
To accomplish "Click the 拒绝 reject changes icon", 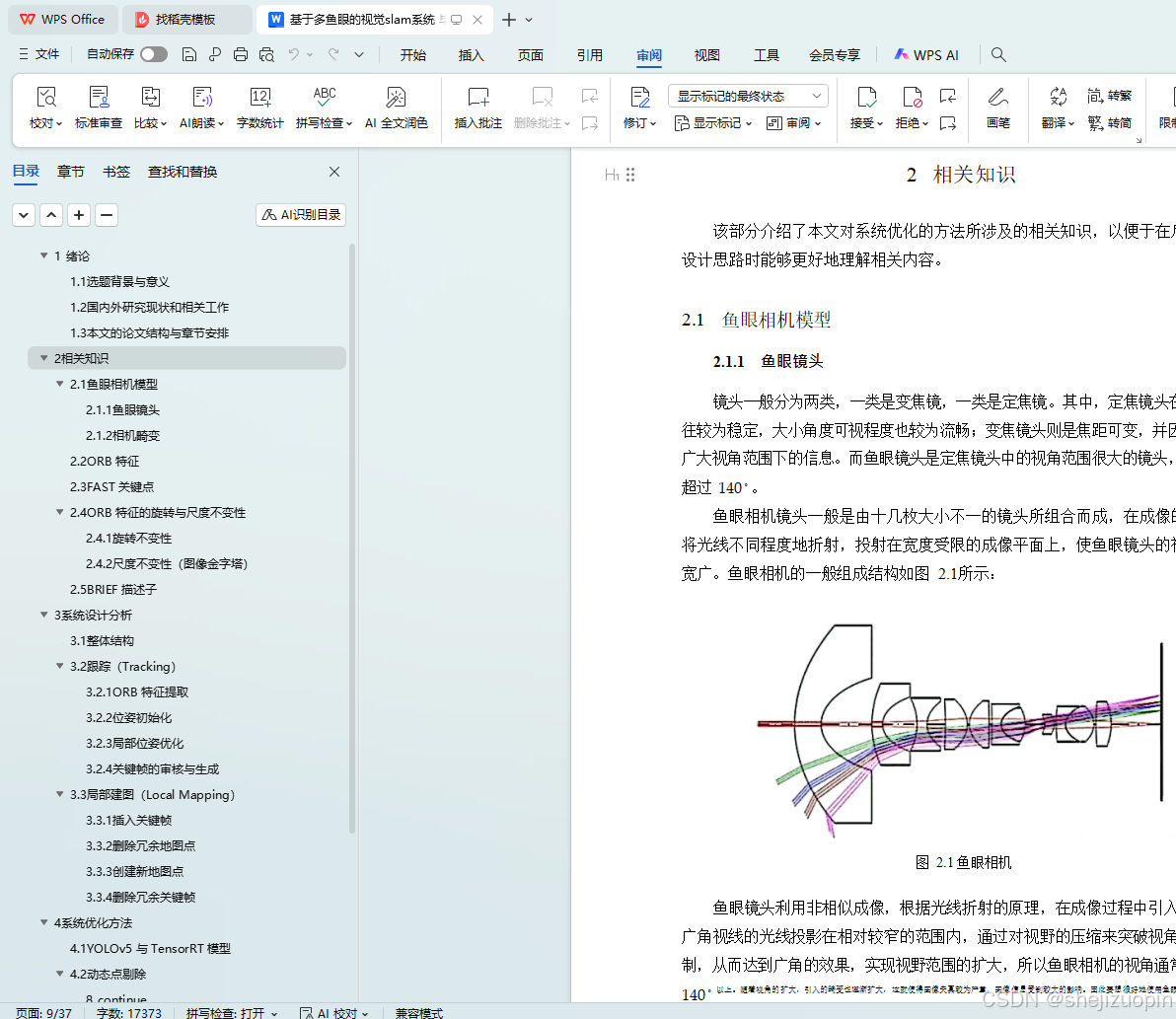I will (x=912, y=98).
